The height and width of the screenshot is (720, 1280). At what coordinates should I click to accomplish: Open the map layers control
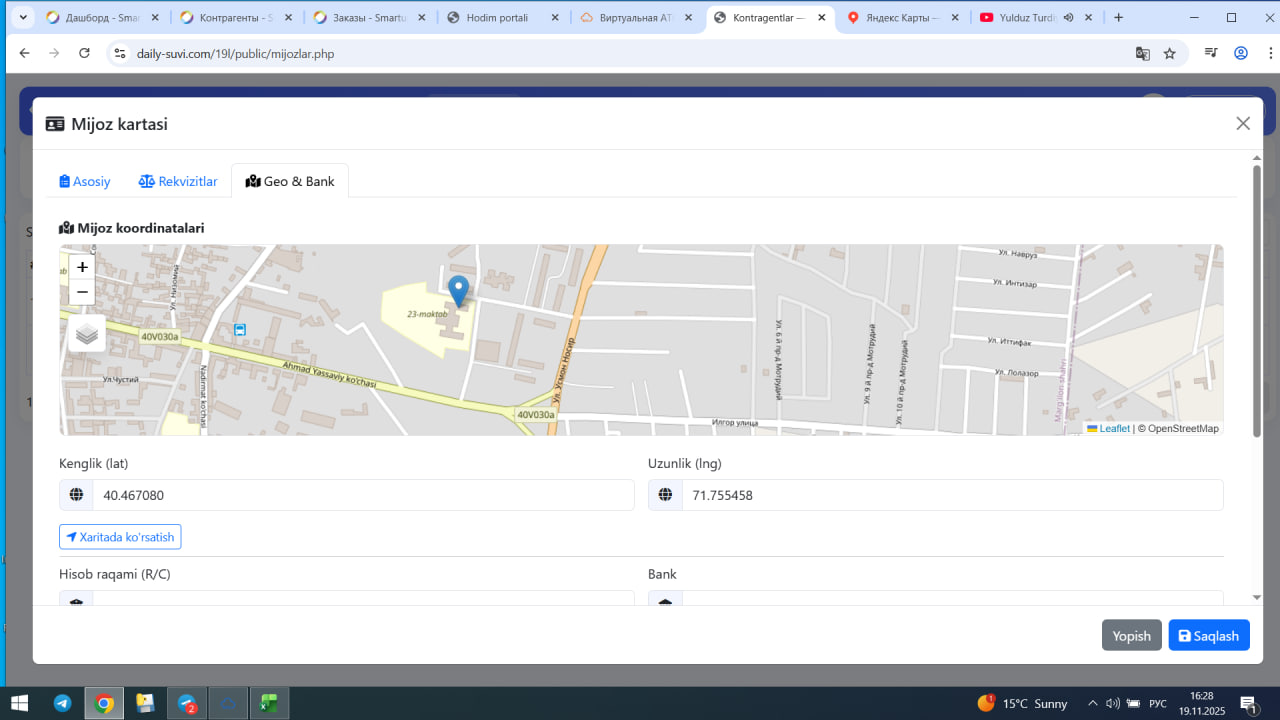tap(87, 333)
